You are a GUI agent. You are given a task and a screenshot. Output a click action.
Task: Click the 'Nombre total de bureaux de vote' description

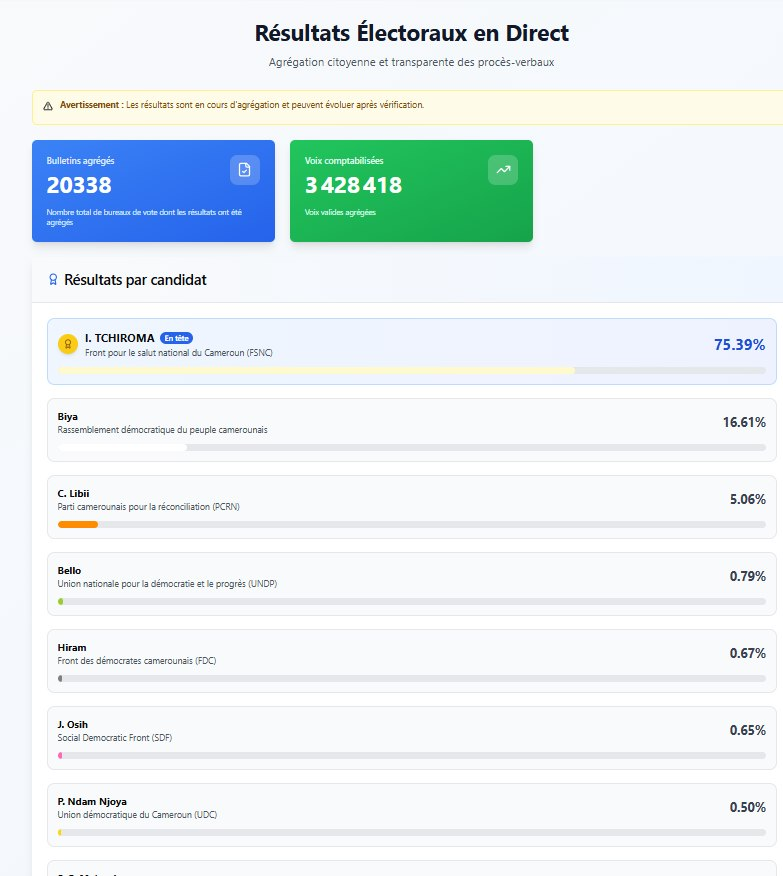(144, 217)
